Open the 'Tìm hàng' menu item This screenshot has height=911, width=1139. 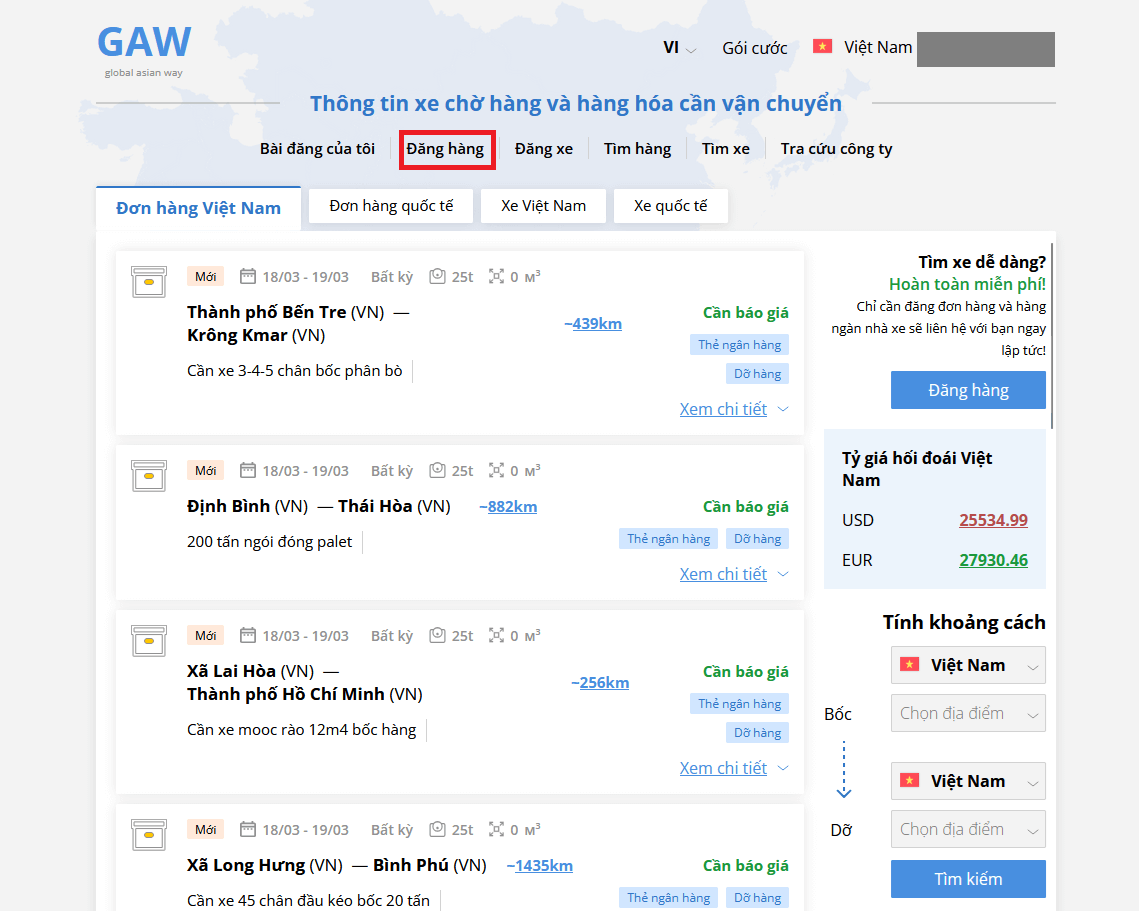coord(637,149)
